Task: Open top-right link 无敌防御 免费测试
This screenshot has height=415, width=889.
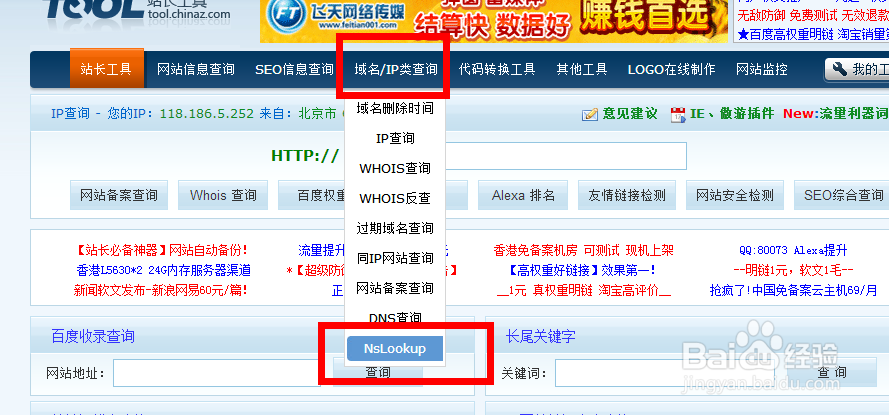Action: [x=788, y=15]
